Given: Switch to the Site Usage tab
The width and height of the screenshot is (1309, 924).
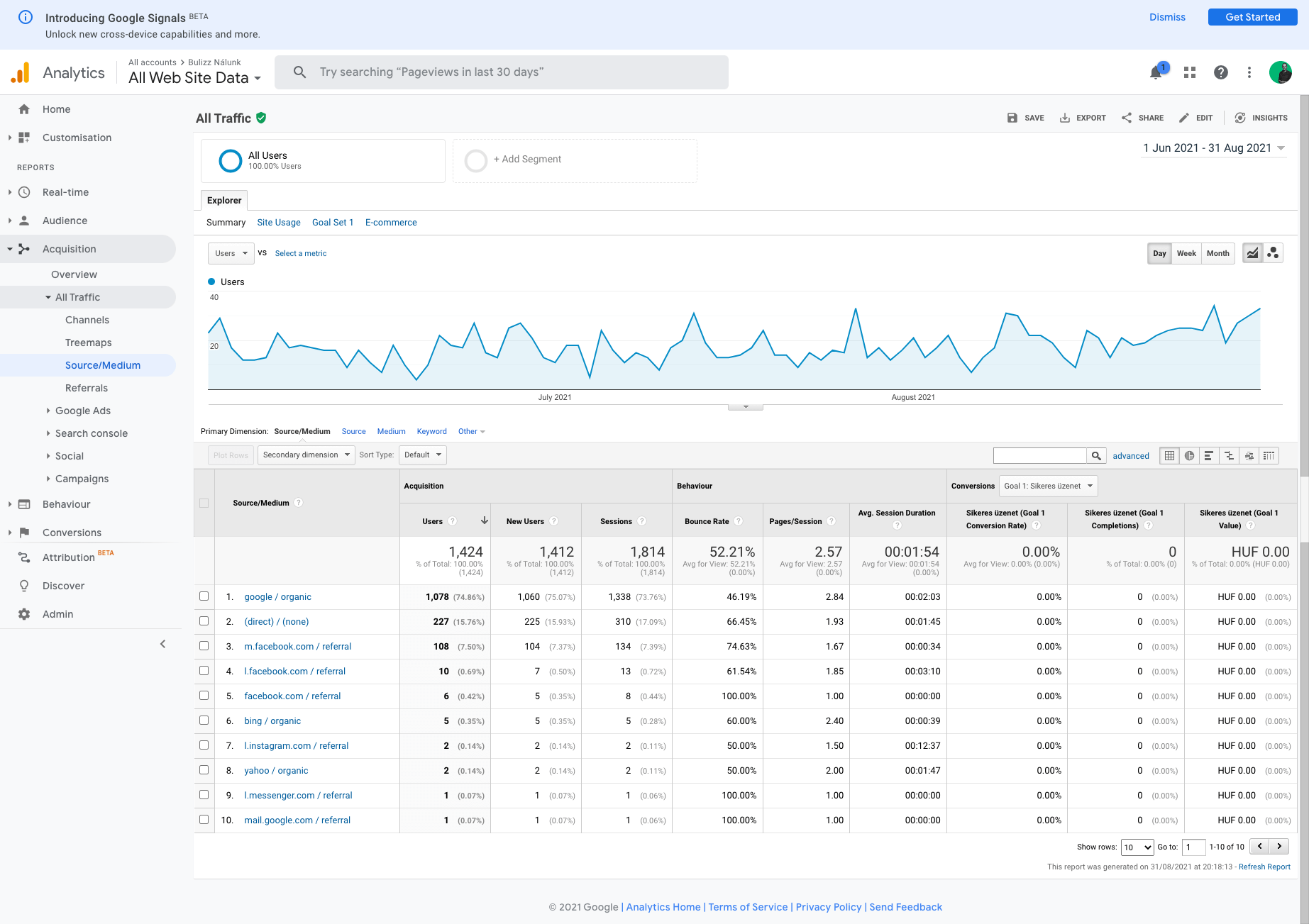Looking at the screenshot, I should [x=279, y=223].
